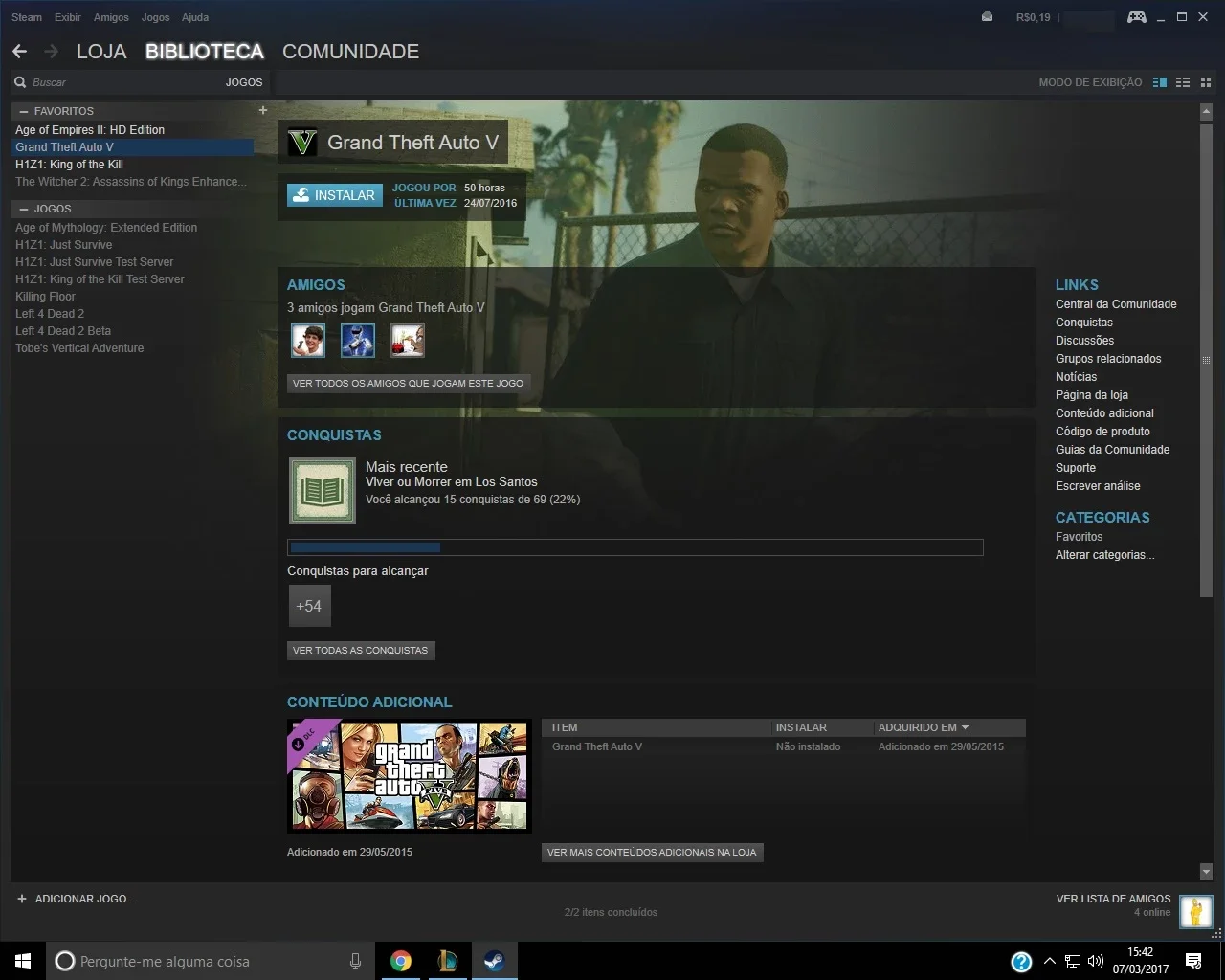This screenshot has height=980, width=1225.
Task: Open the inbox envelope icon
Action: (987, 17)
